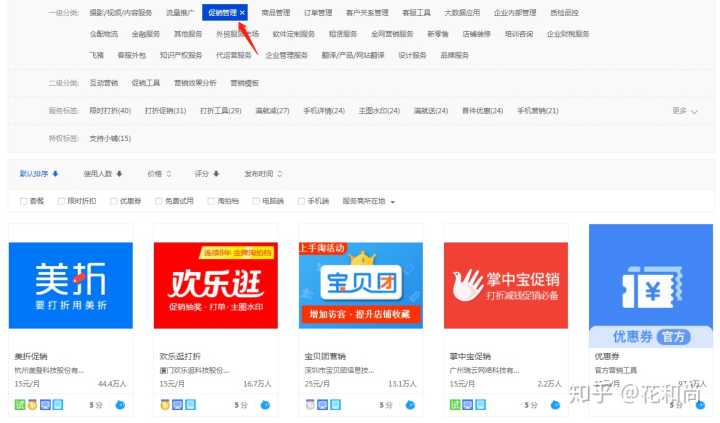Check the 限时折扣 checkbox

(x=60, y=201)
